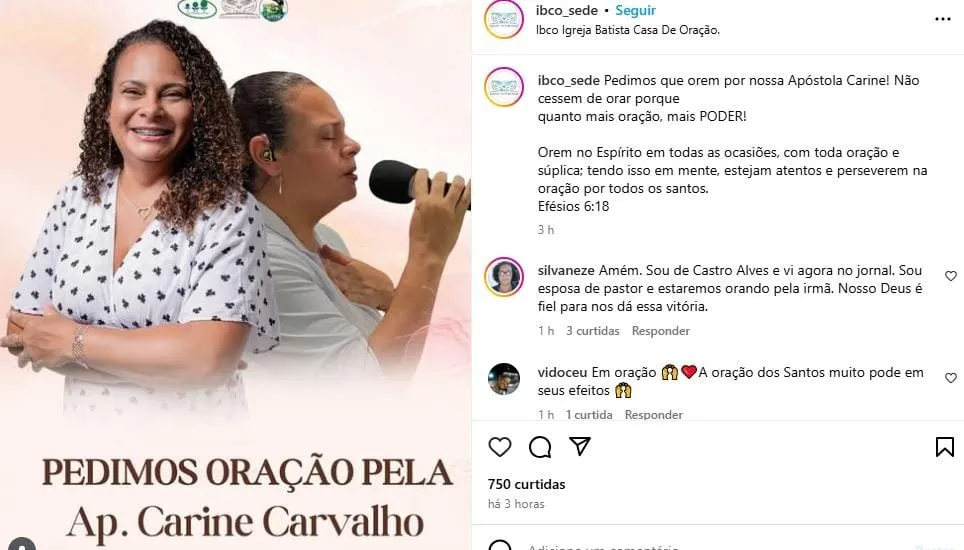
Task: Open the silvaneze username link
Action: (x=566, y=270)
